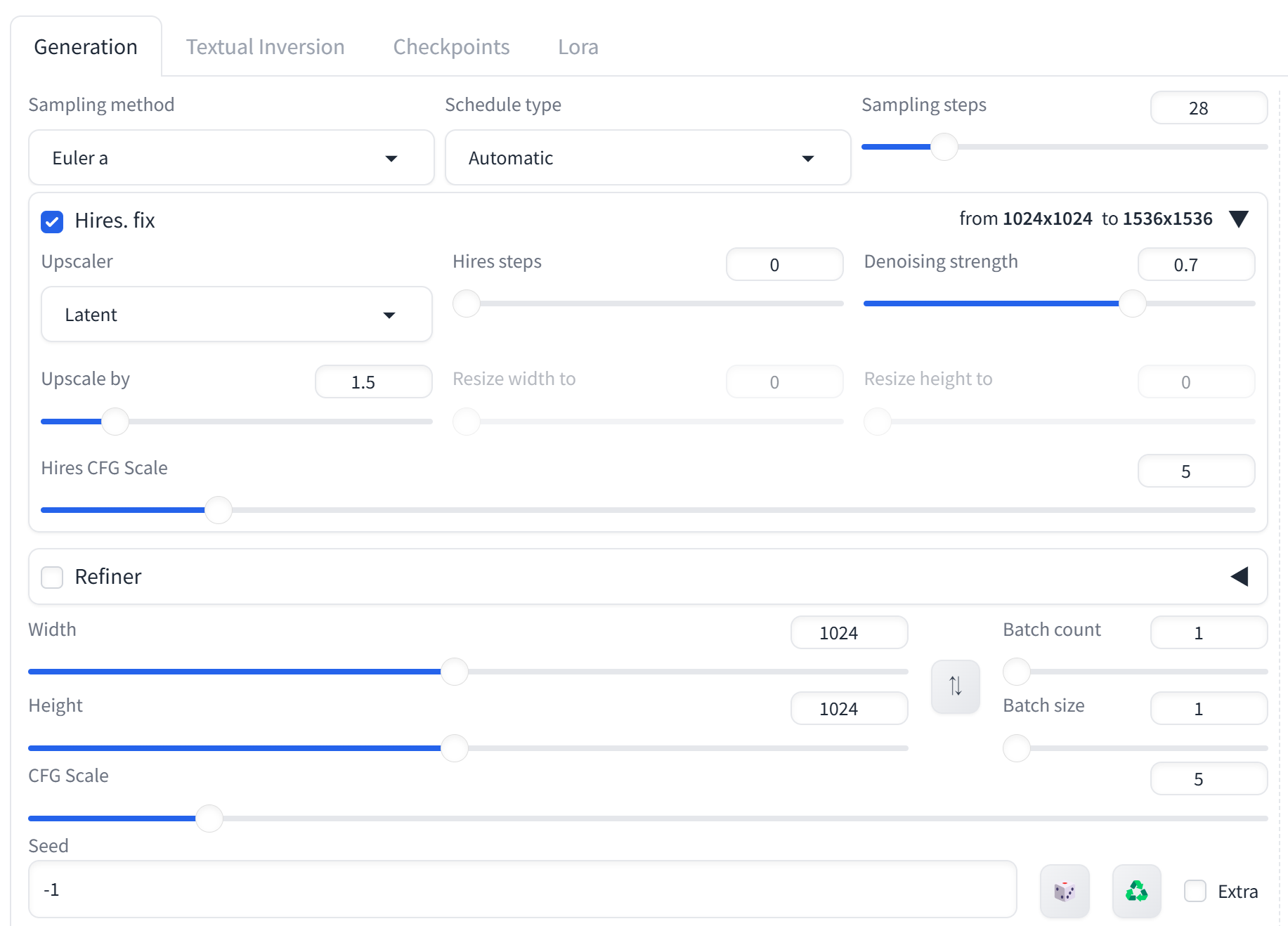Open the Sampling method dropdown
Image resolution: width=1288 pixels, height=926 pixels.
click(231, 158)
